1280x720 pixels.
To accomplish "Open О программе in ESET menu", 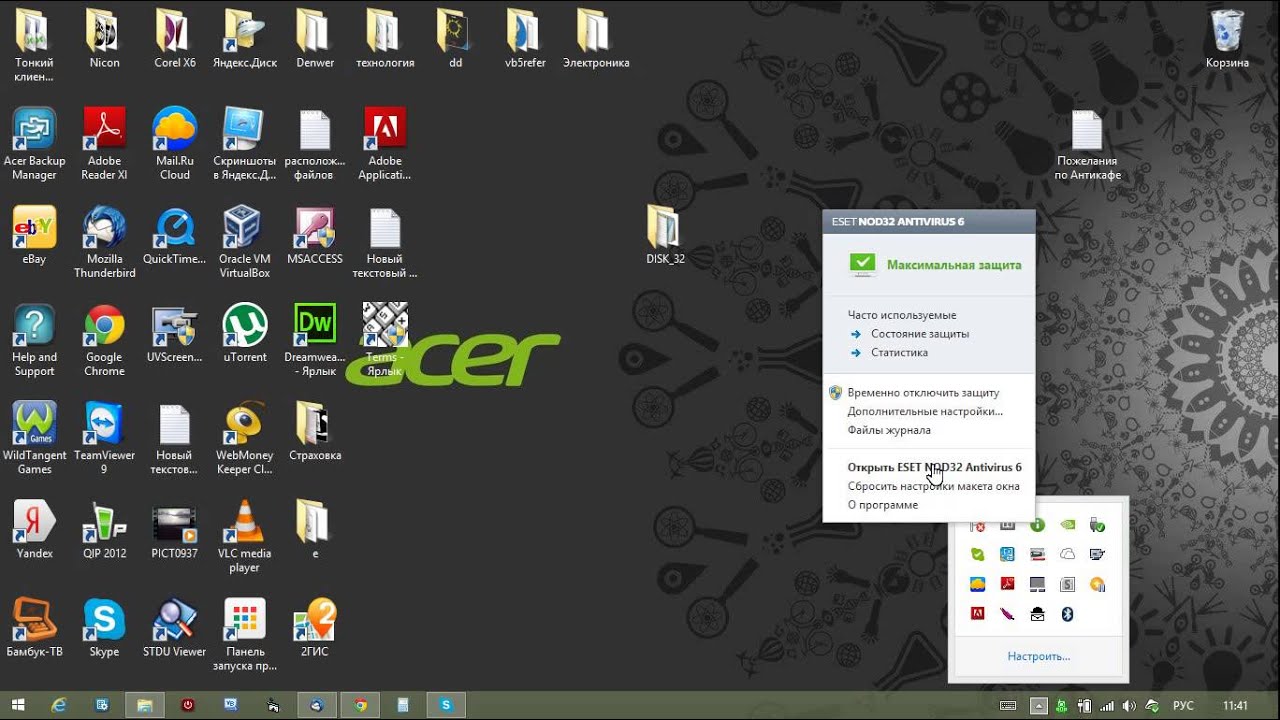I will pyautogui.click(x=882, y=505).
